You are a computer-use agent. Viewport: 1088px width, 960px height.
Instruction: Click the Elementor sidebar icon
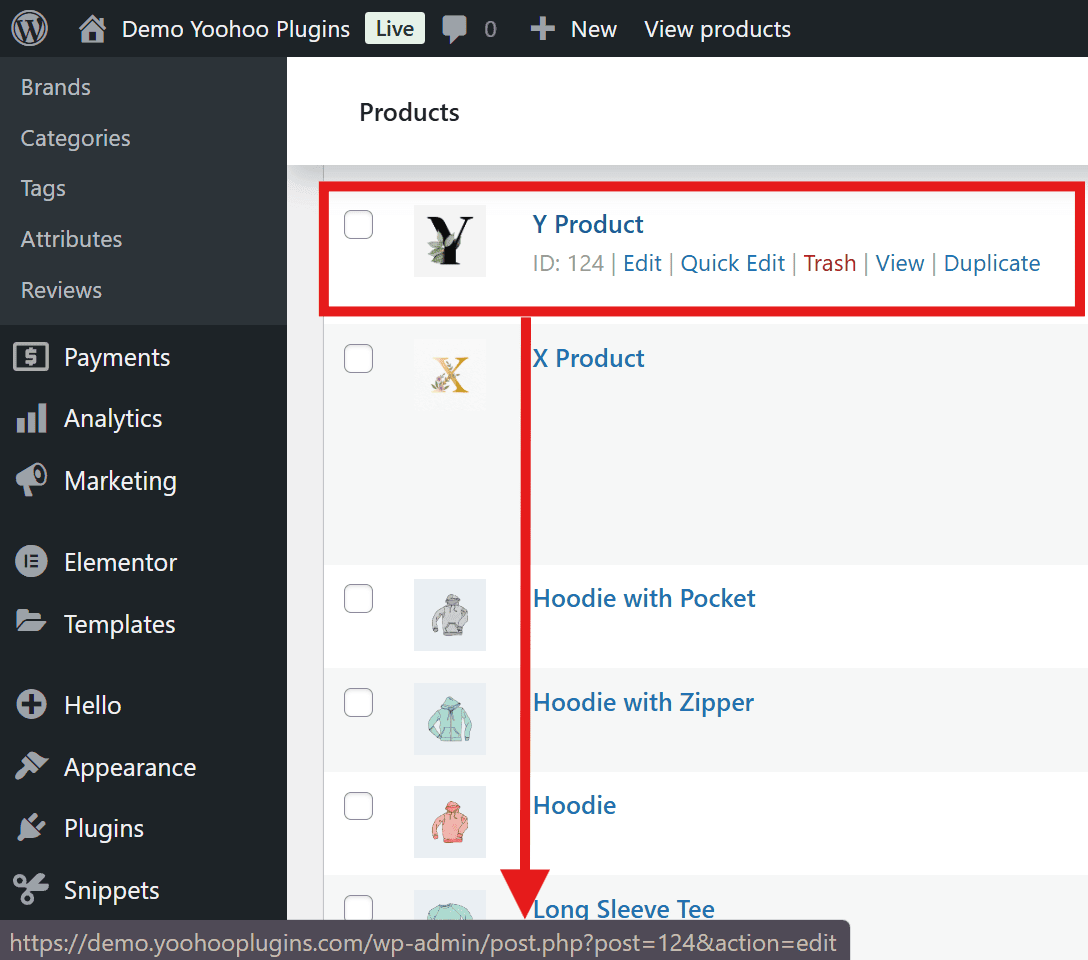pos(31,562)
